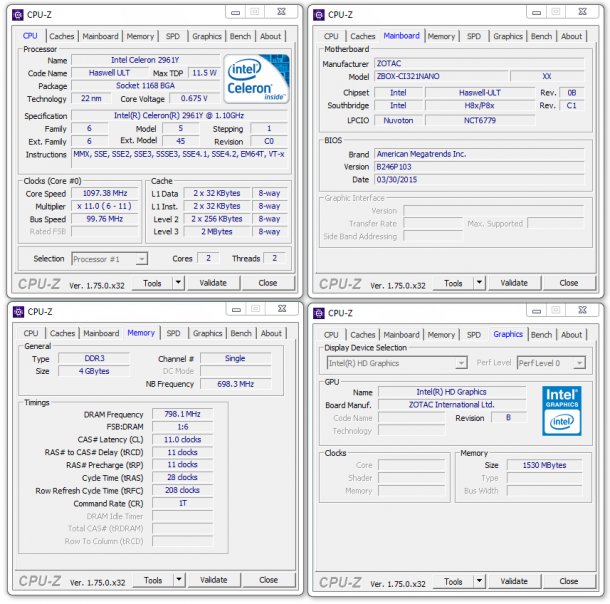Screen dimensions: 610x604
Task: Select the About tab in the Graphics window
Action: point(571,334)
